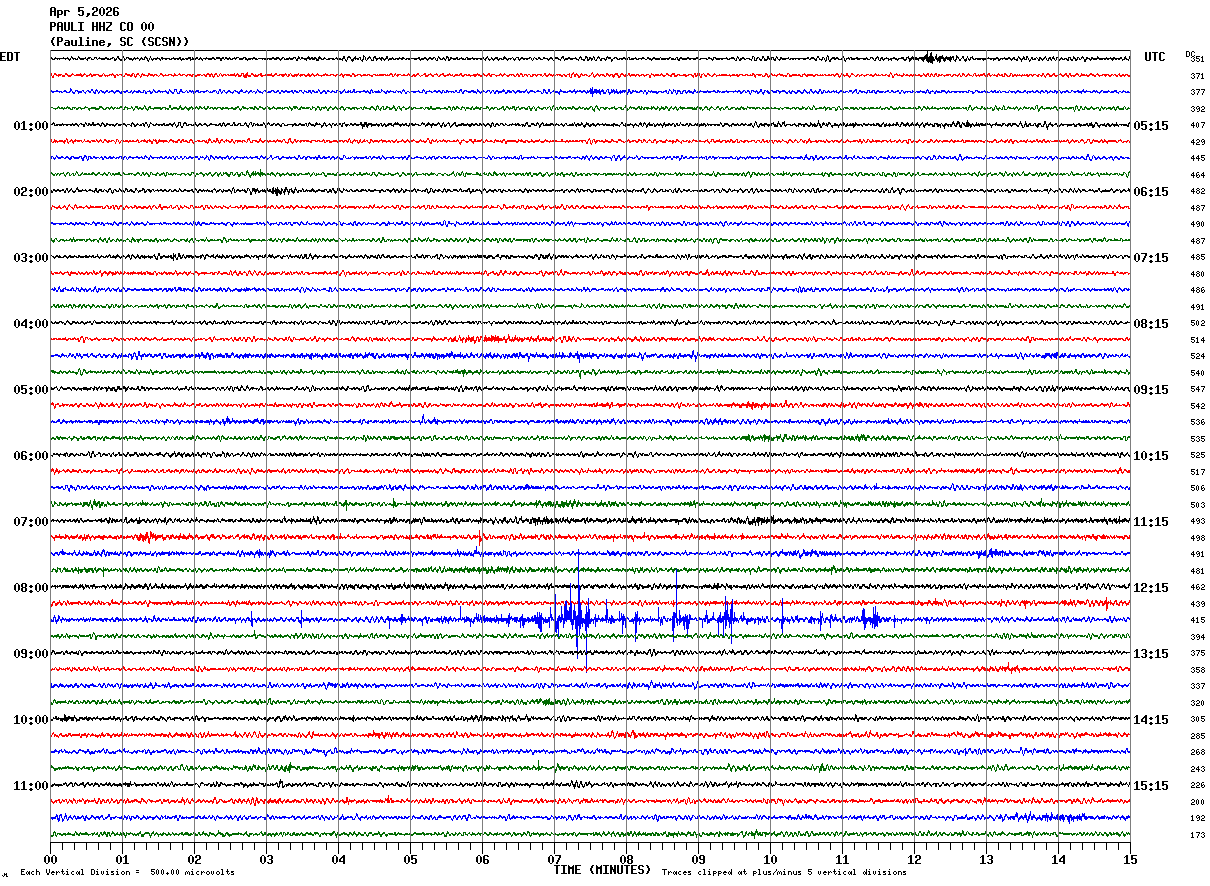The width and height of the screenshot is (1210, 886).
Task: Click the 15 minute tick on x-axis
Action: point(1129,859)
